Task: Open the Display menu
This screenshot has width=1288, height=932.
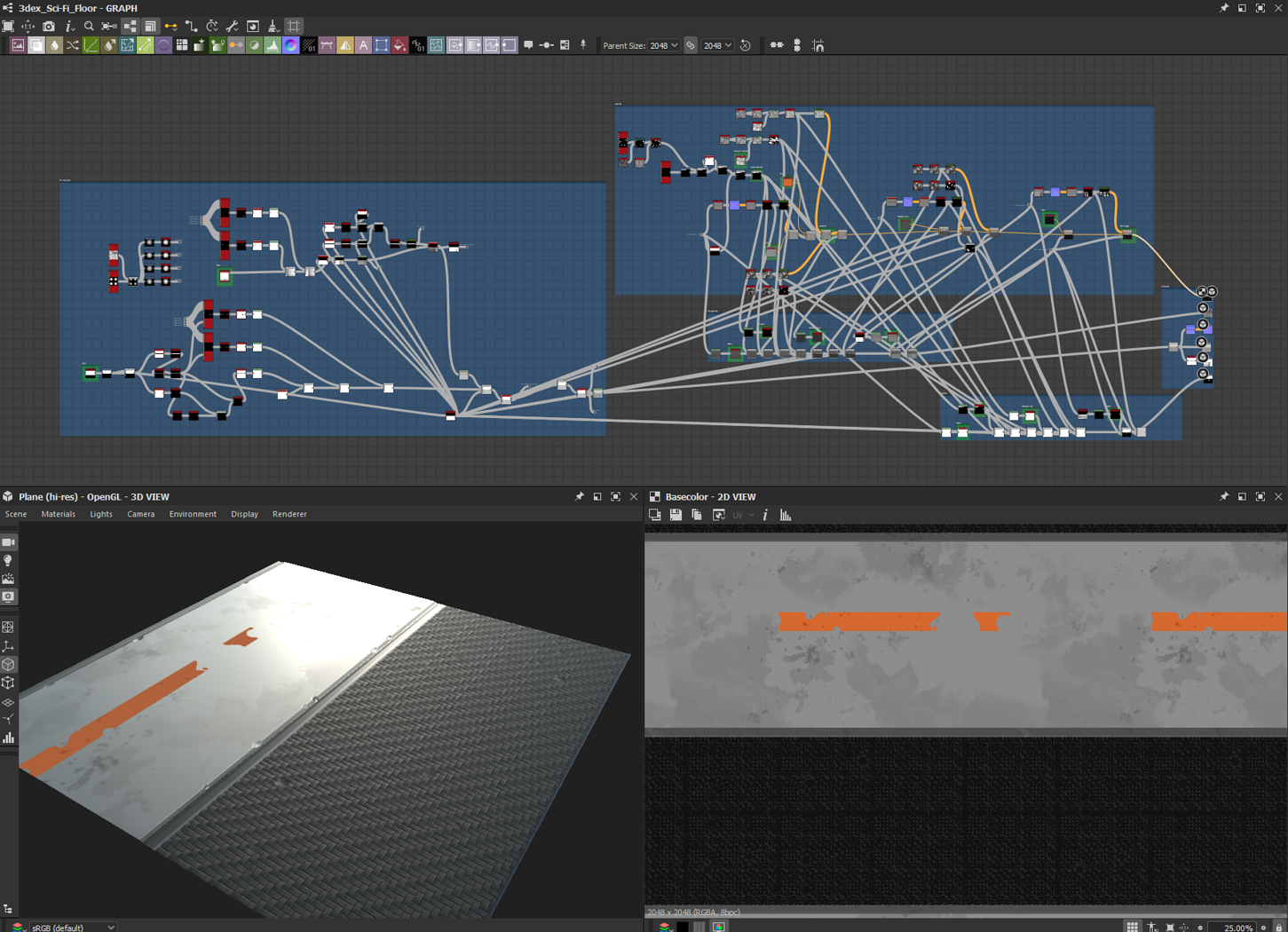Action: tap(245, 514)
